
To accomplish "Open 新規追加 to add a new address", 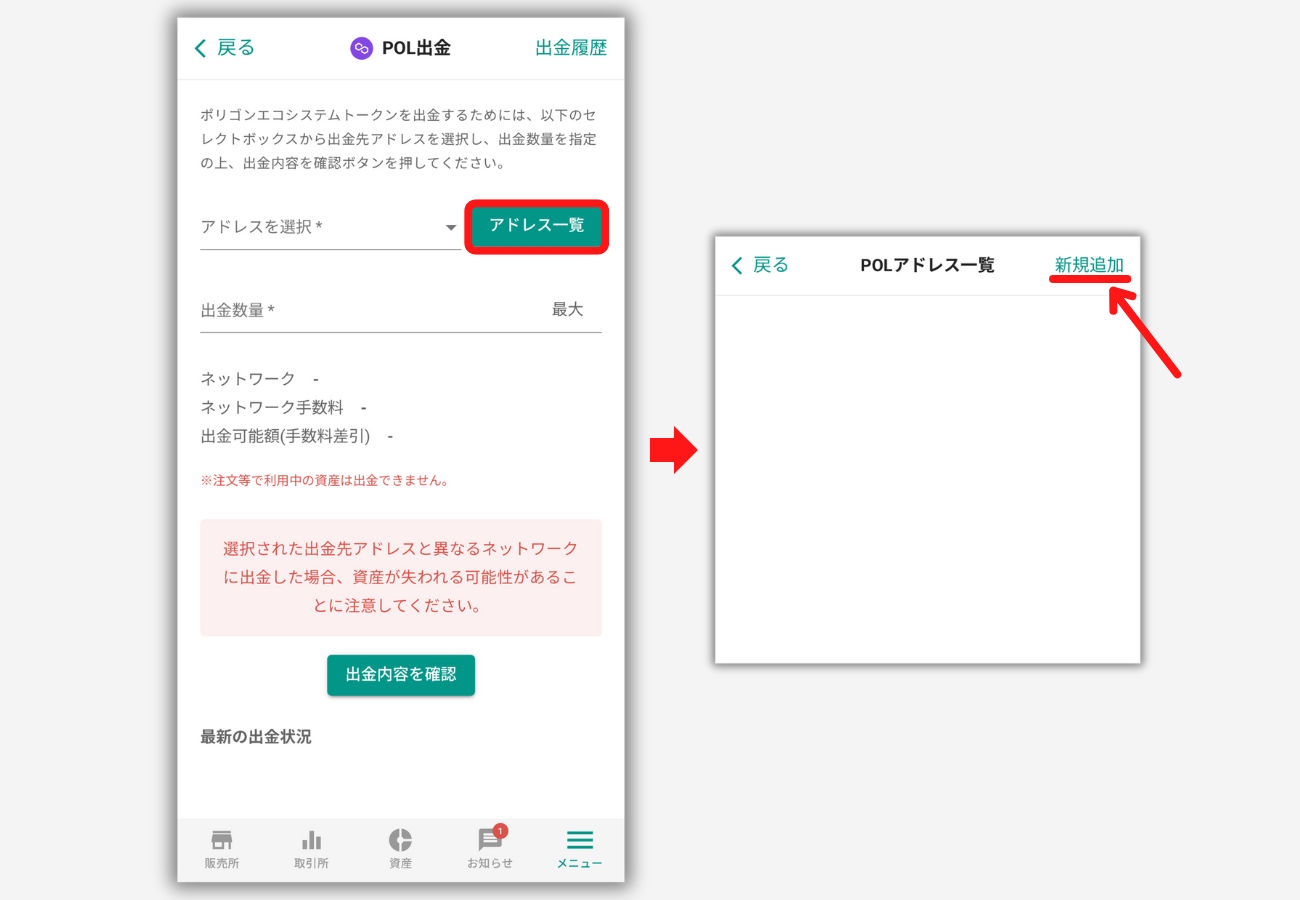I will tap(1090, 264).
